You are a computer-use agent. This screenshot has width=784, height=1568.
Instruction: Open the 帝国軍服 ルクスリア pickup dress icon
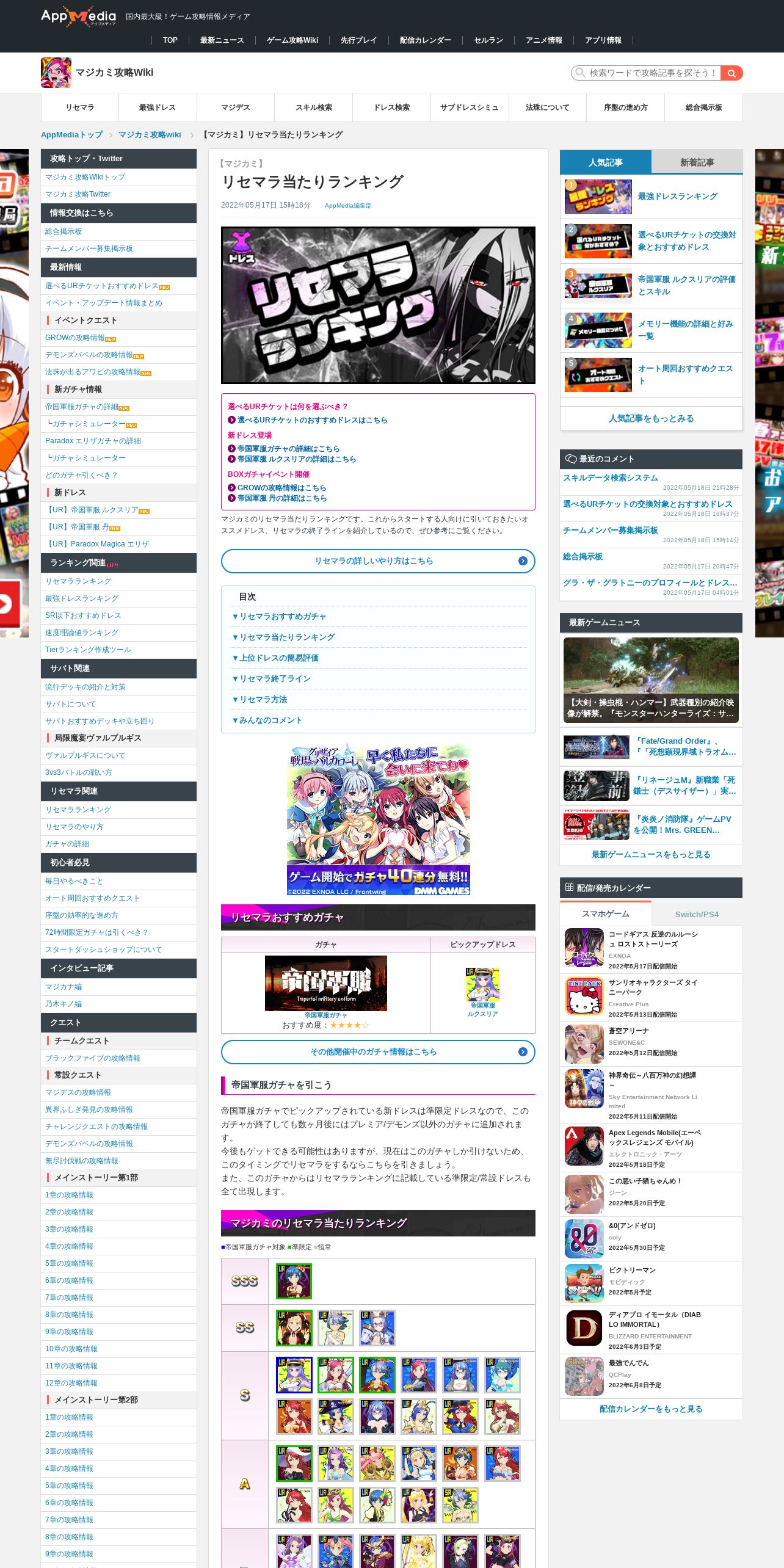tap(483, 984)
